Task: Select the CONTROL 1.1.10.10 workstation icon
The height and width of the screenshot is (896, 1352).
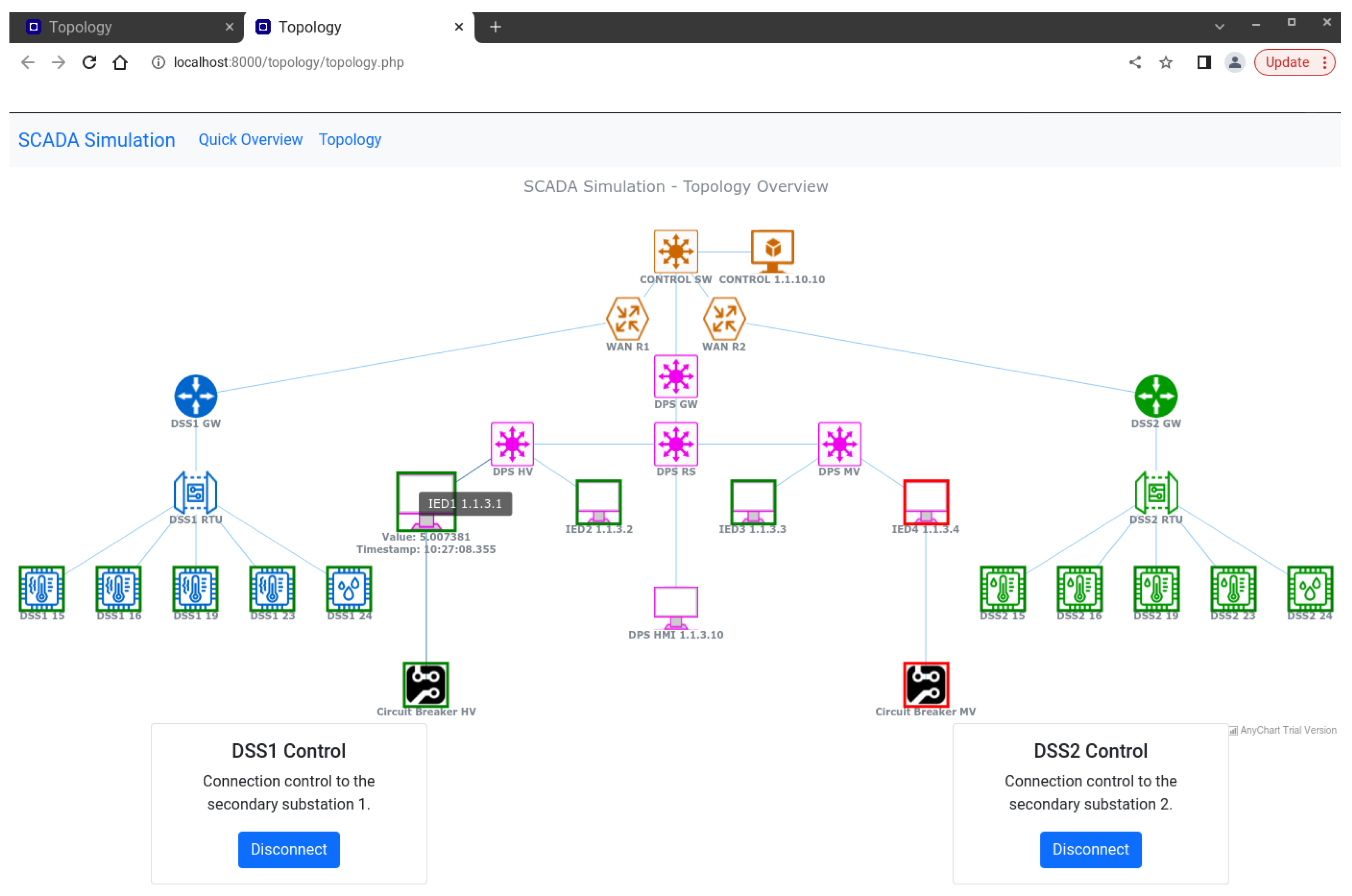Action: pos(772,251)
